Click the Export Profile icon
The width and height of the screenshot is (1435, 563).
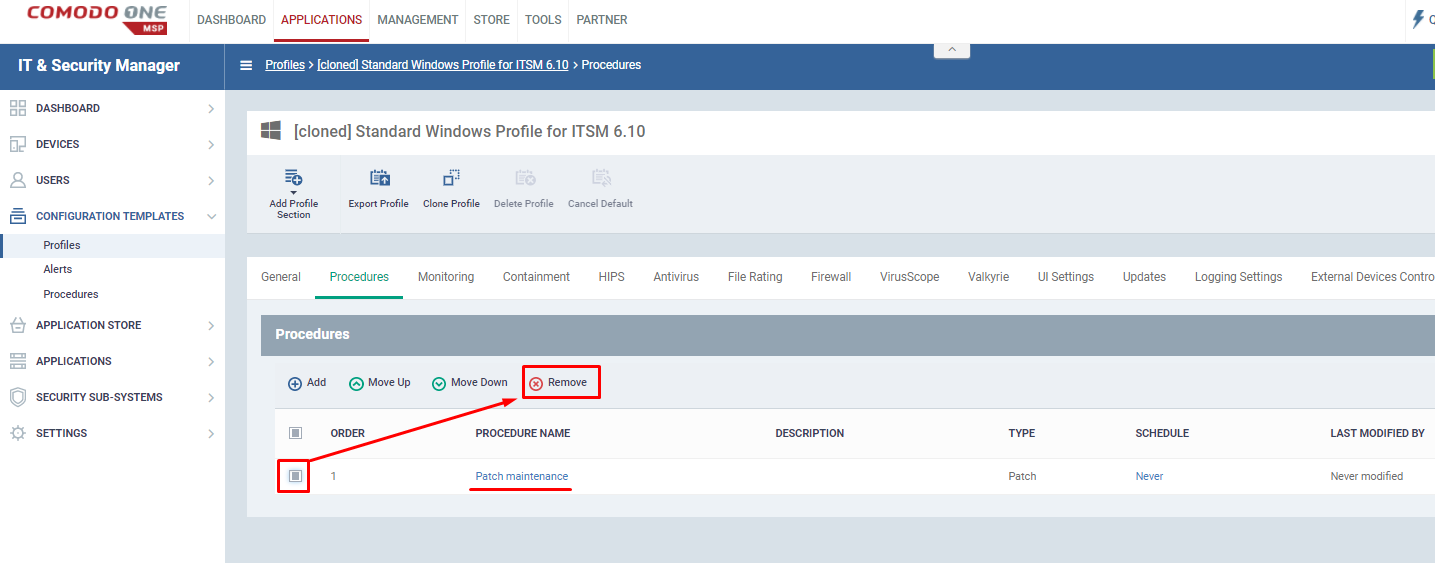coord(379,178)
